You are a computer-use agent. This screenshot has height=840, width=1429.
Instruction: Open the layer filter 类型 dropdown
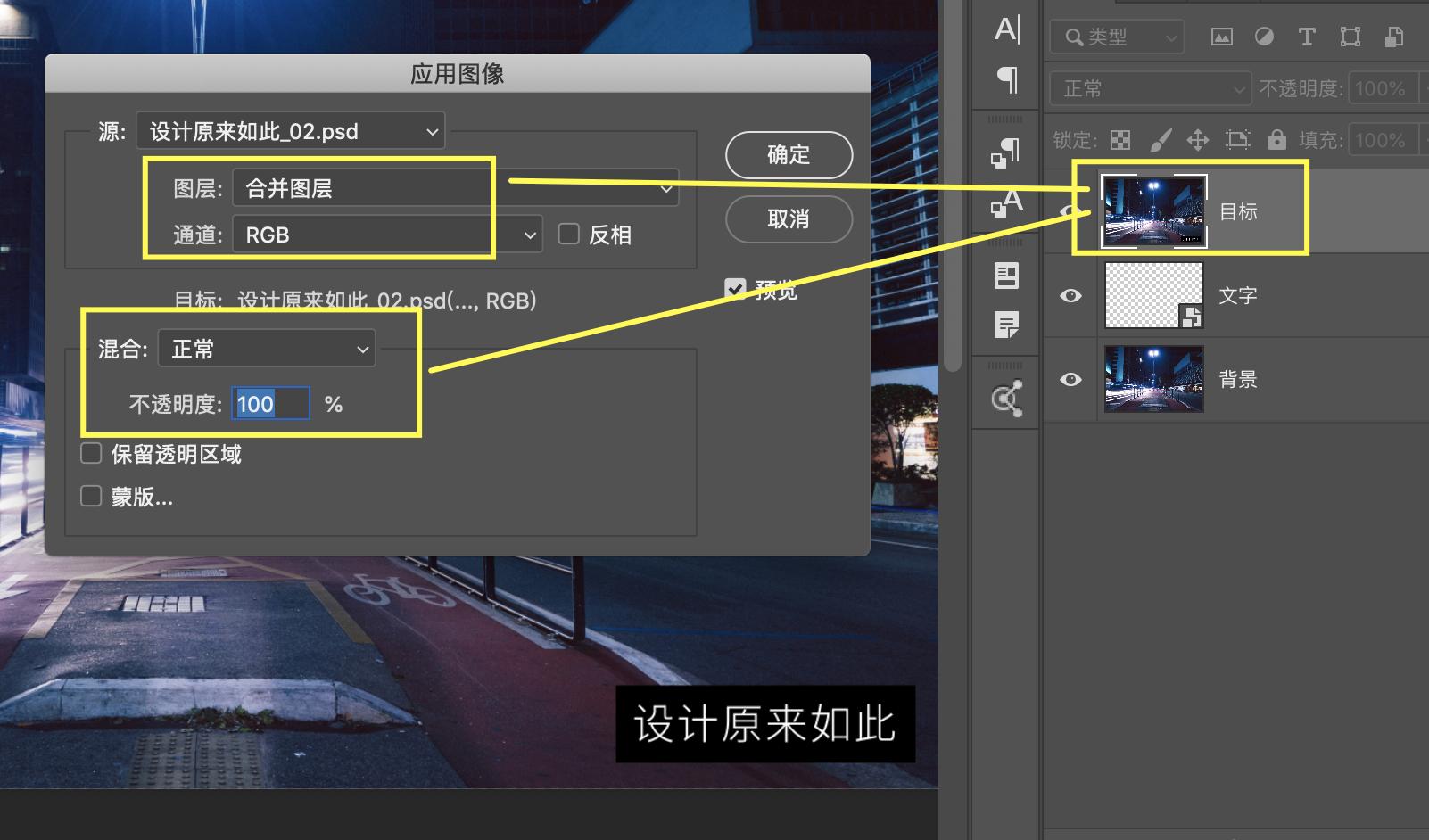tap(1116, 37)
